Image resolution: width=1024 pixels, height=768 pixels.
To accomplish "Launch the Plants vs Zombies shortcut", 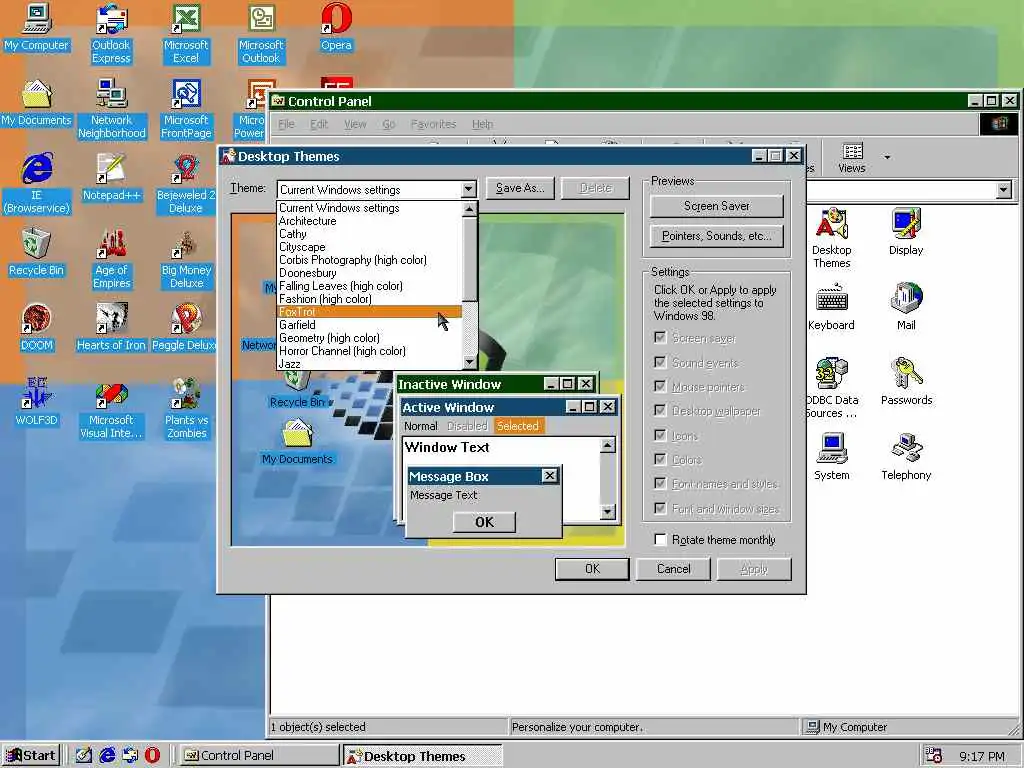I will click(186, 409).
